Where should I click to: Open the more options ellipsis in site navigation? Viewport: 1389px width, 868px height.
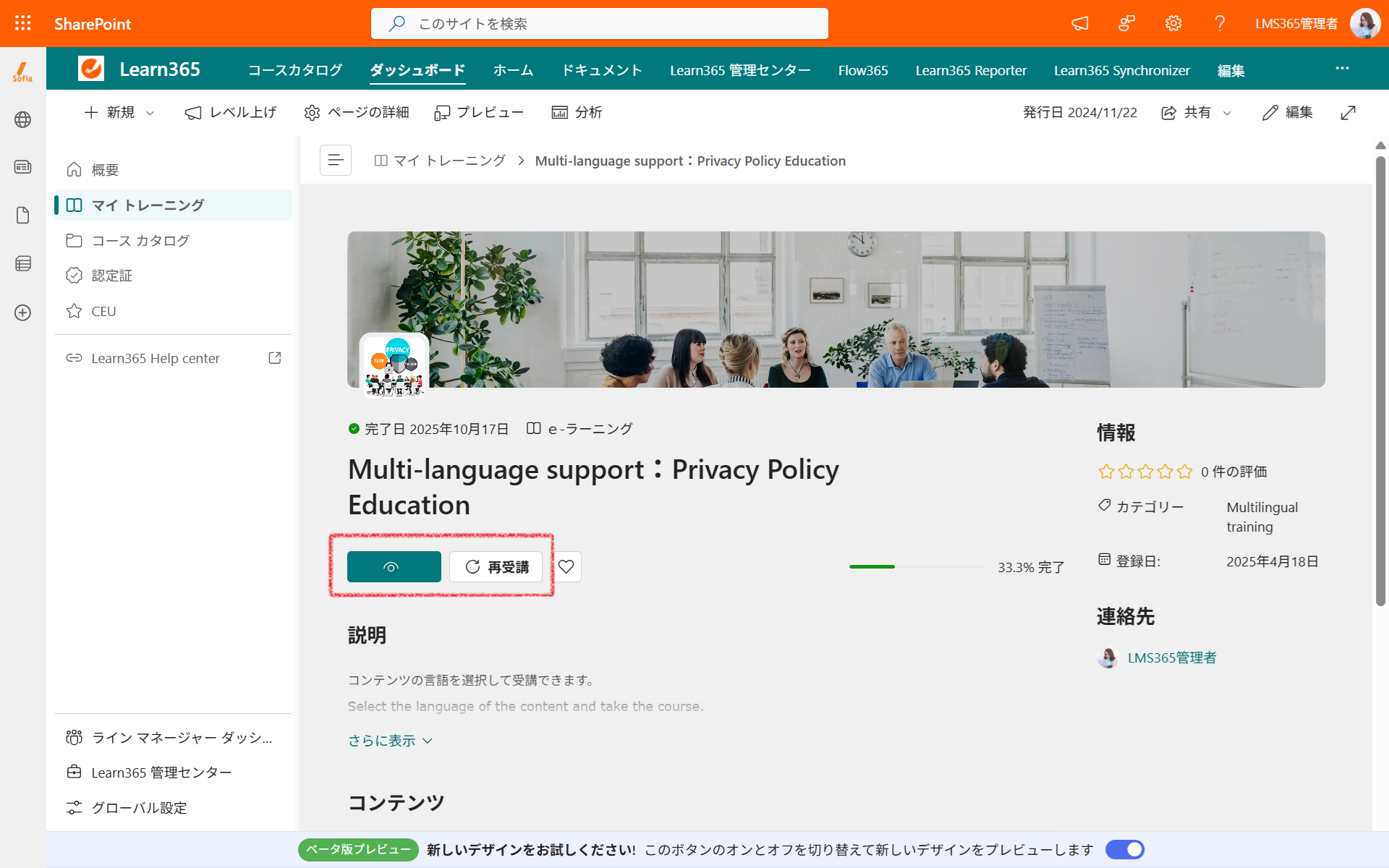(x=1342, y=68)
